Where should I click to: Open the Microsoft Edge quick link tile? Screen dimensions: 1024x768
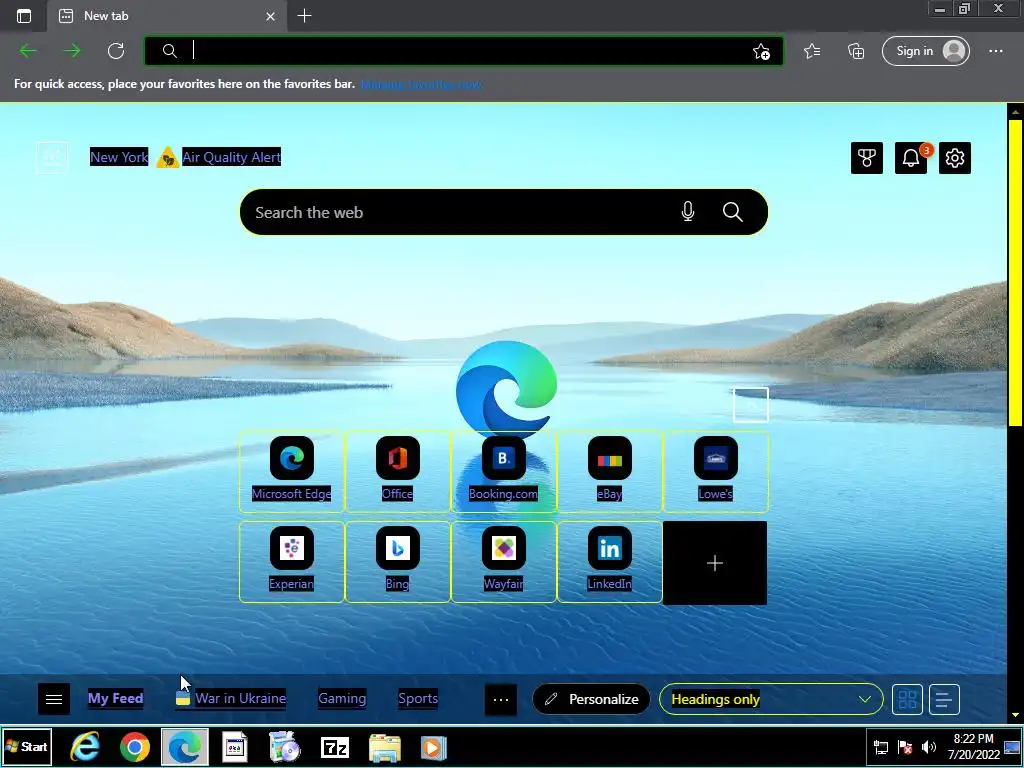point(291,472)
